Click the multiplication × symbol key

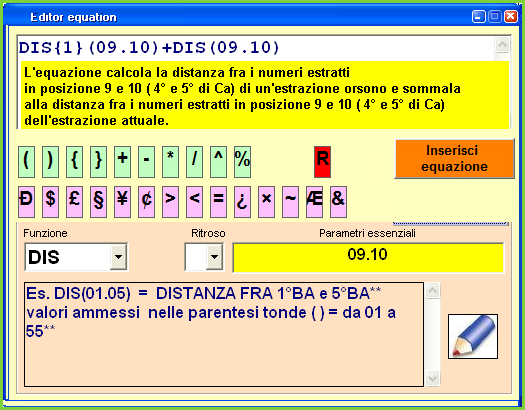267,202
